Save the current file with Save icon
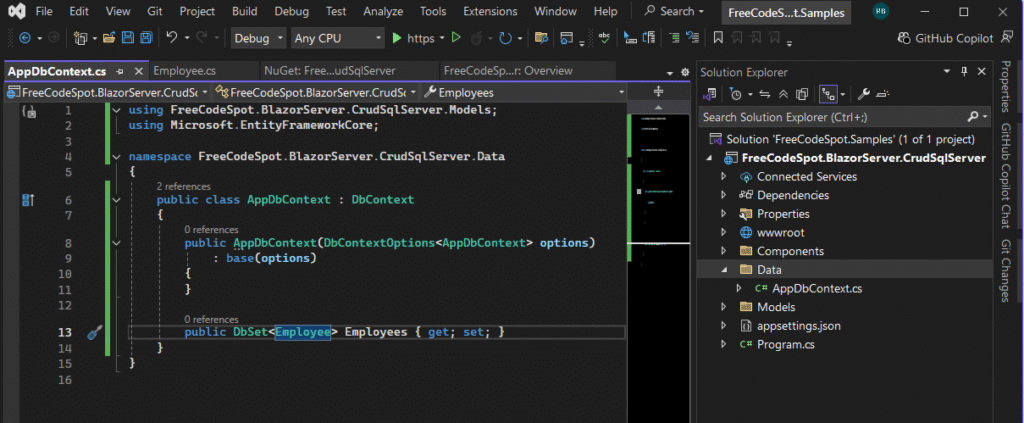 (x=128, y=38)
